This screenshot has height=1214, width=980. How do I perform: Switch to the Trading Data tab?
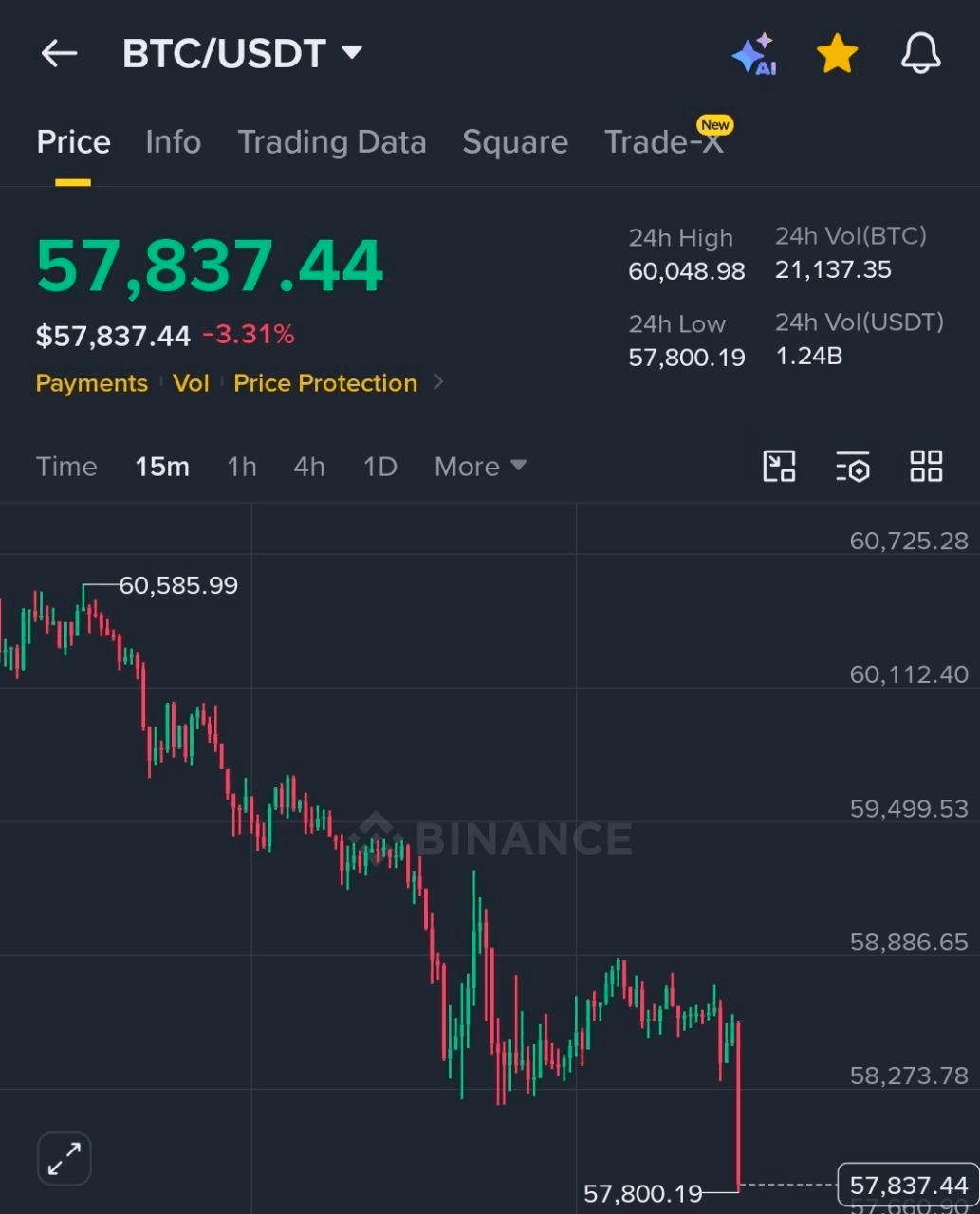331,142
